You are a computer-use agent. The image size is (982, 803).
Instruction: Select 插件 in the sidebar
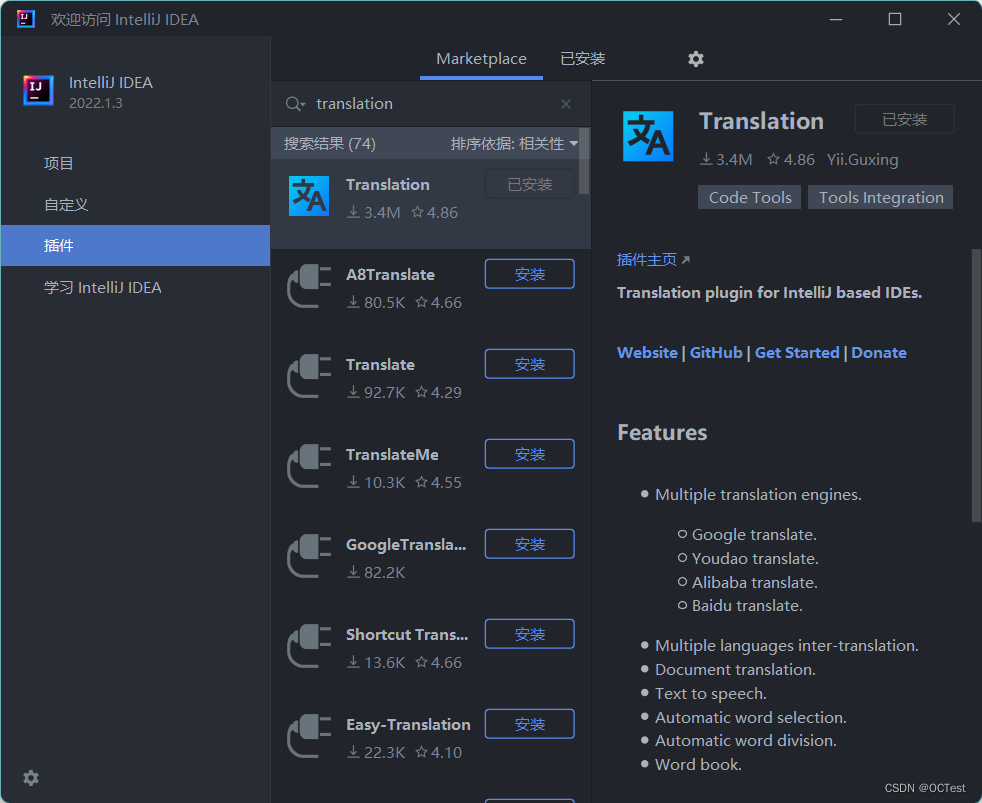click(x=135, y=246)
